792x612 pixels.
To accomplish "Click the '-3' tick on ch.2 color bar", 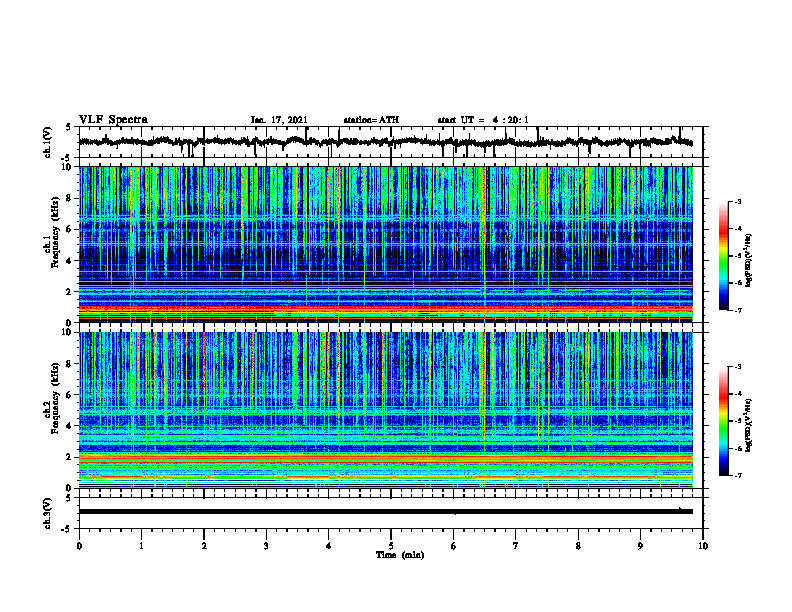I will click(x=737, y=367).
